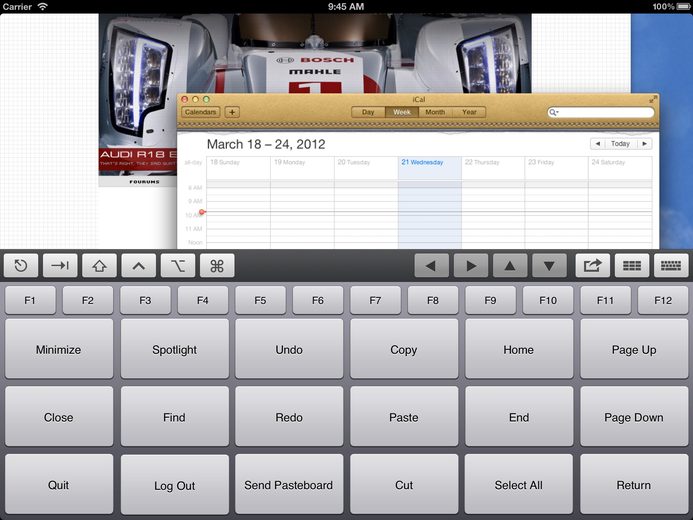Screen dimensions: 693x520
Task: Select the 19 Monday column header
Action: [289, 162]
